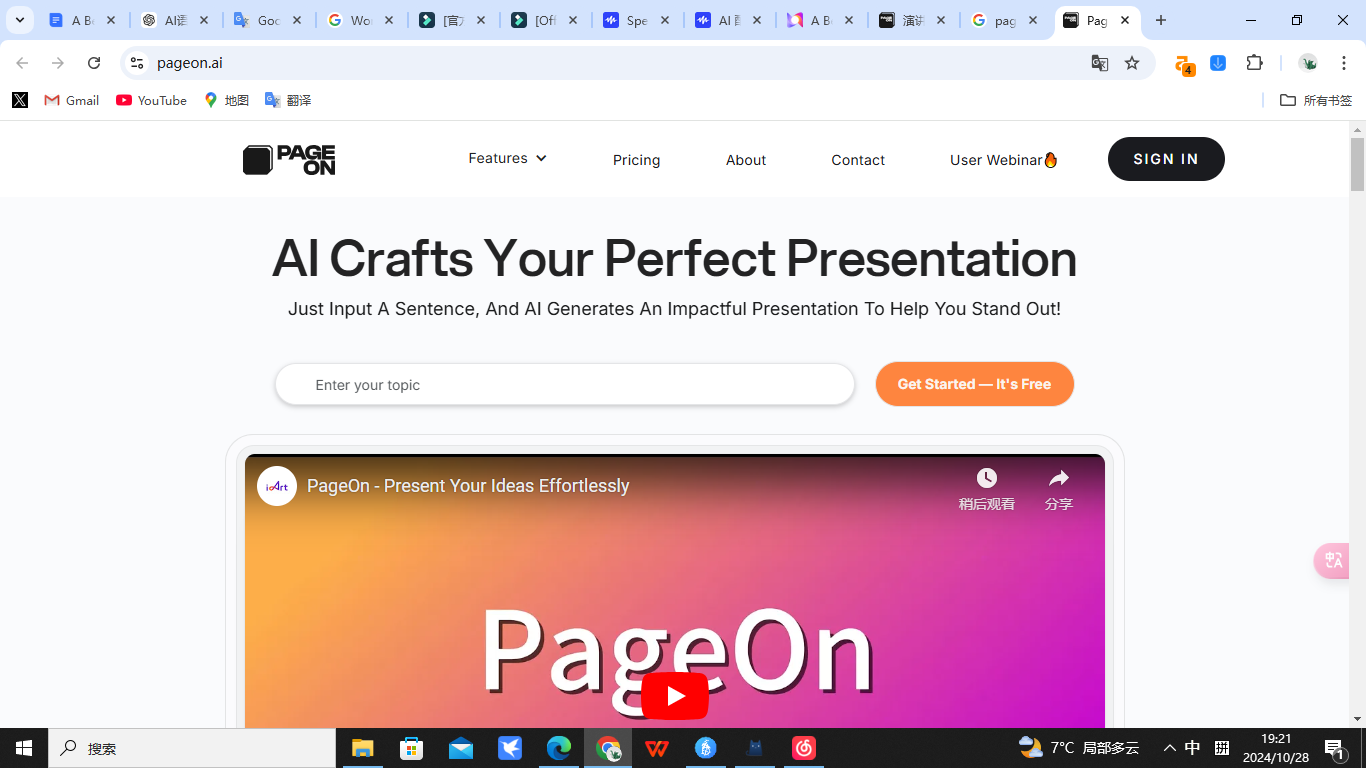Screen dimensions: 1366x768
Task: Open WPS Office from the taskbar
Action: point(657,748)
